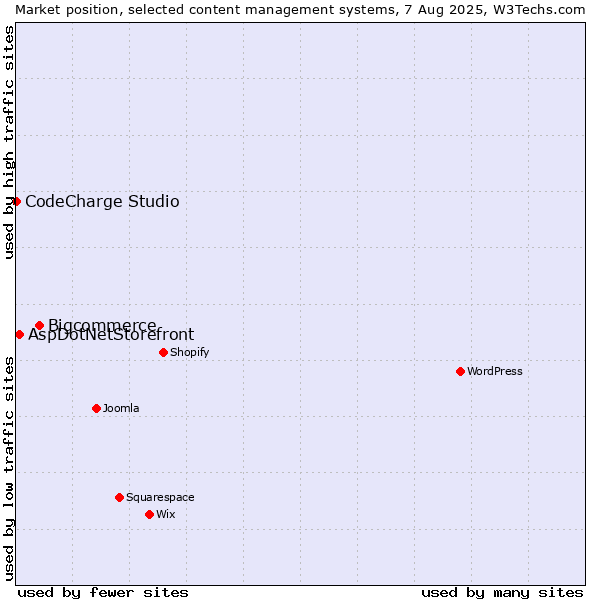Click the Shopify red data point
This screenshot has height=600, width=600.
[163, 352]
